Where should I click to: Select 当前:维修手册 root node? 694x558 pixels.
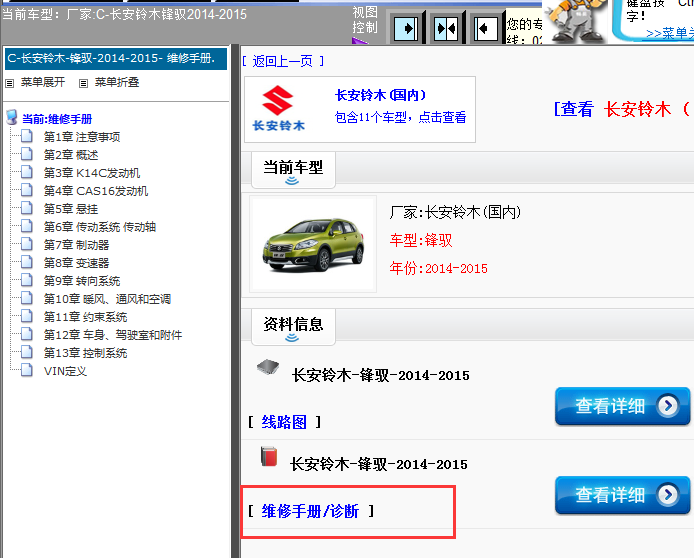(x=57, y=119)
